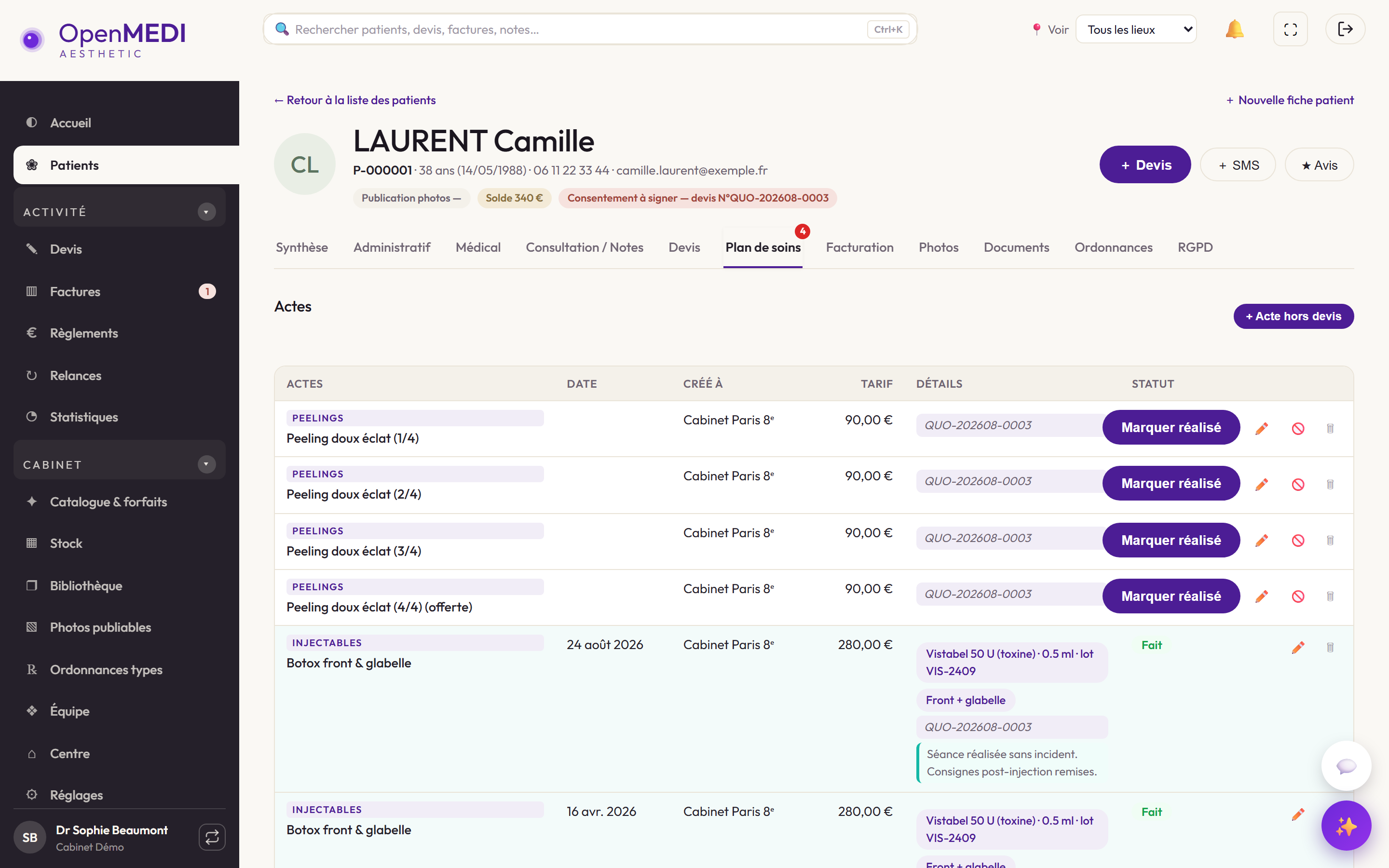Delete Peeling doux éclat (3/4) with trash icon
The width and height of the screenshot is (1389, 868).
tap(1330, 540)
